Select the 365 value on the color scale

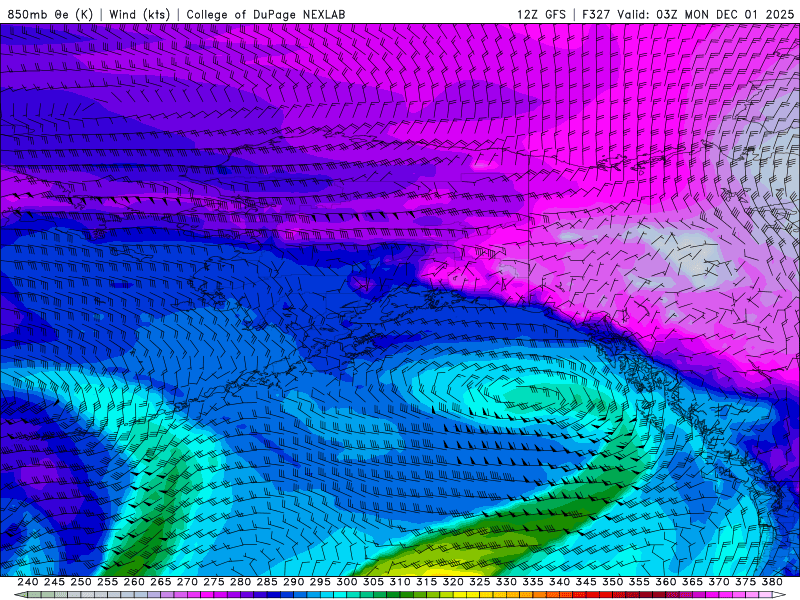pos(692,582)
